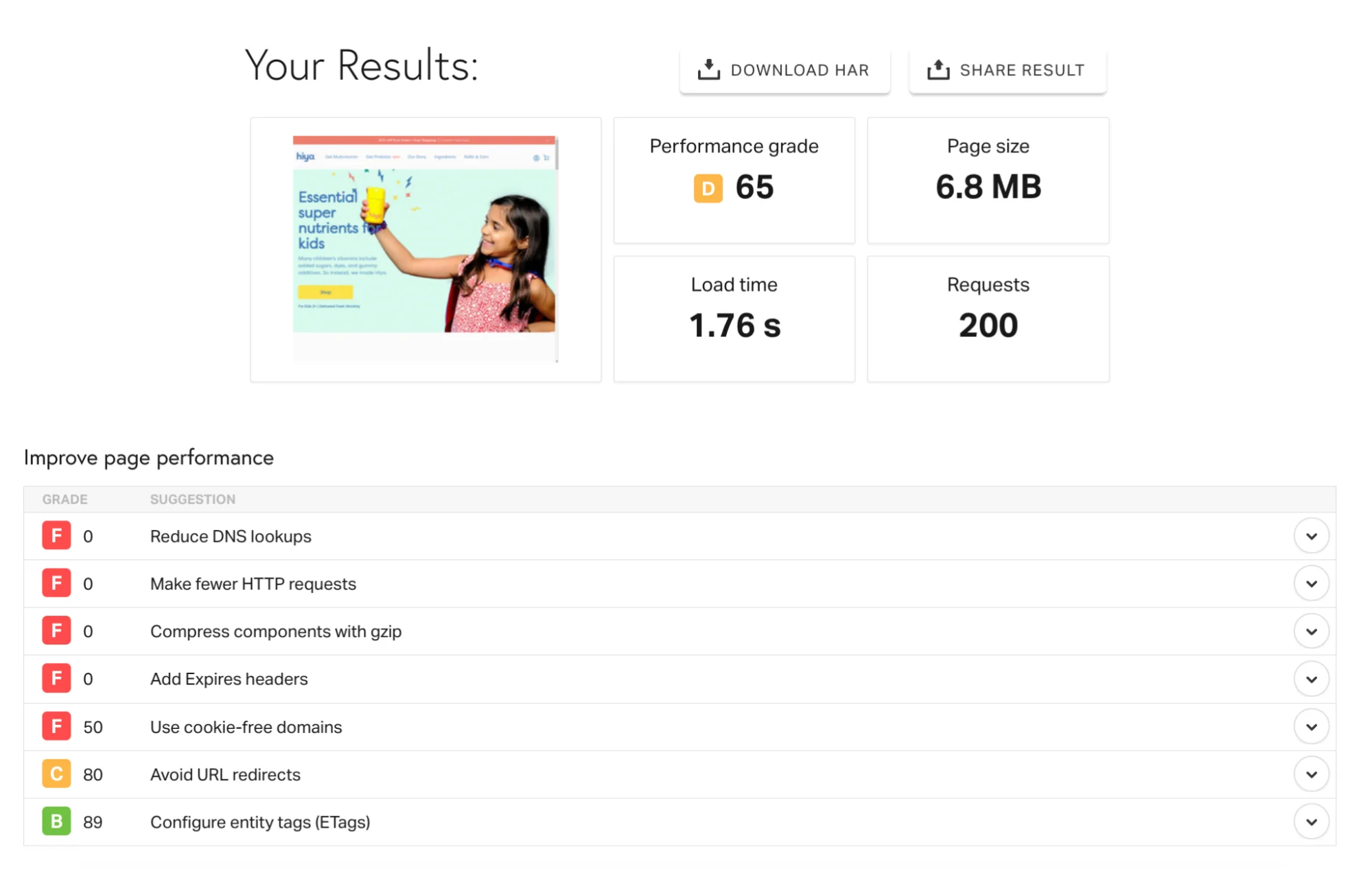Click the F badge for Use cookie-free domains

pos(56,726)
